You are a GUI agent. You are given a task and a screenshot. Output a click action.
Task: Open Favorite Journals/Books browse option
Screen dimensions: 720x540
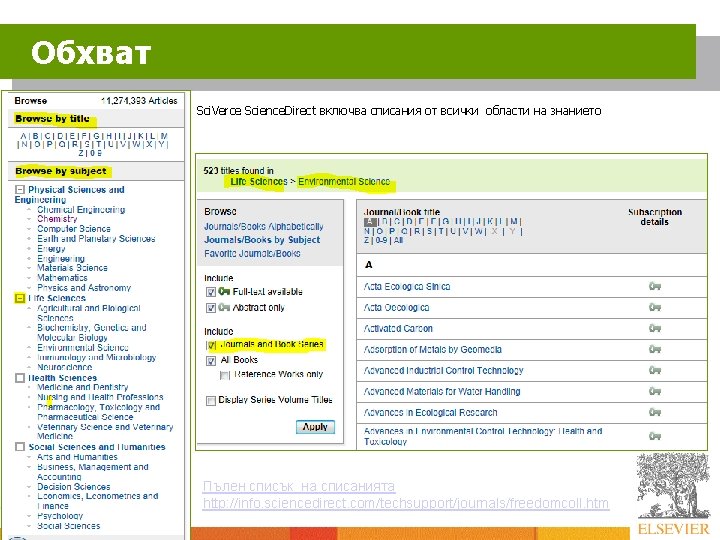(x=252, y=253)
